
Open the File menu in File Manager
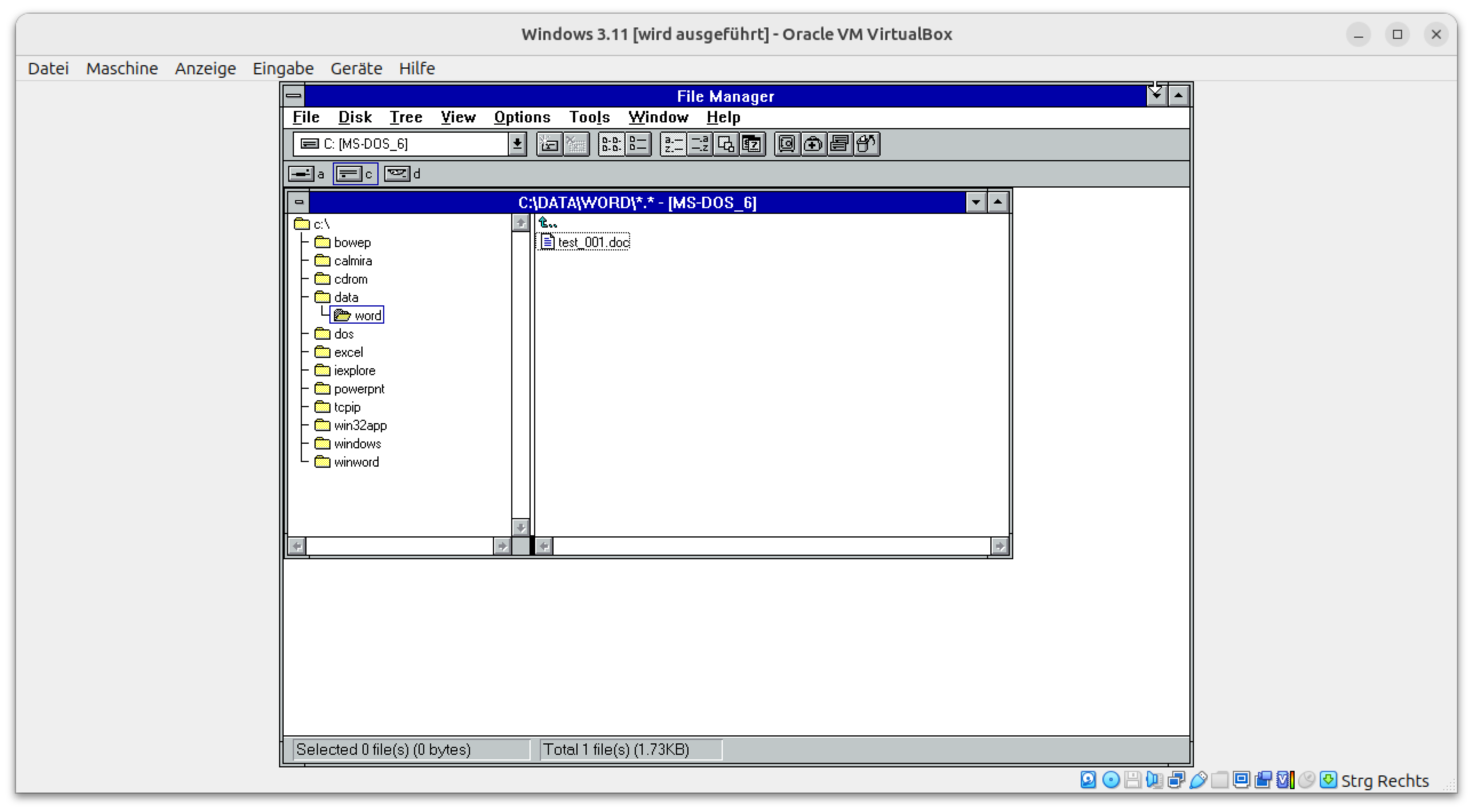(306, 117)
